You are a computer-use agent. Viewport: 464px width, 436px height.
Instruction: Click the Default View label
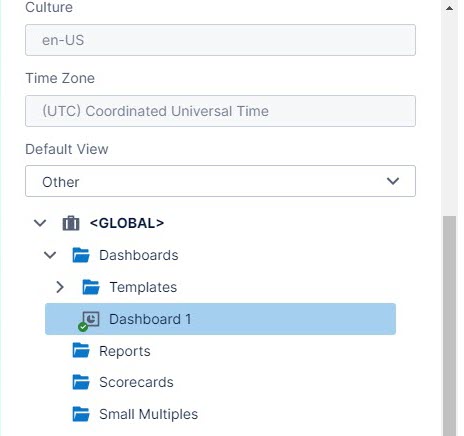coord(67,149)
